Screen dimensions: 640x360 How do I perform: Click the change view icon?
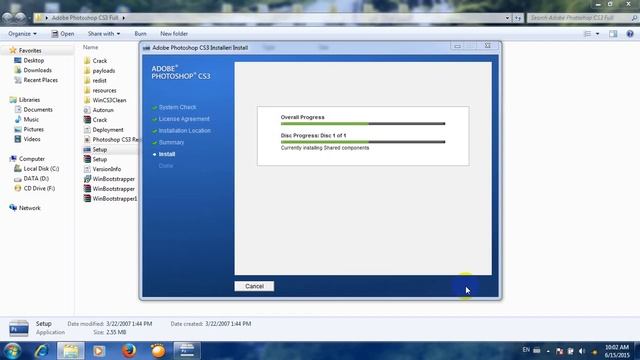pyautogui.click(x=587, y=34)
